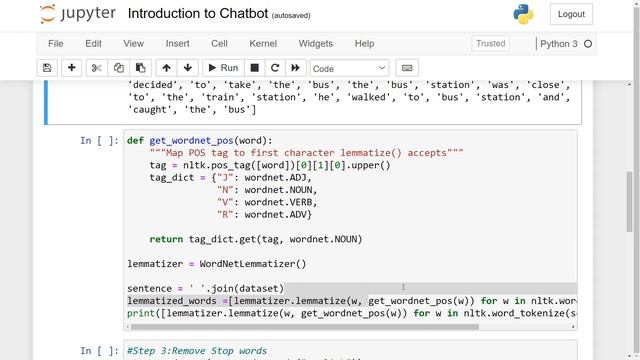Click the In [ ] prompt of def cell
Image resolution: width=640 pixels, height=360 pixels.
pos(99,140)
